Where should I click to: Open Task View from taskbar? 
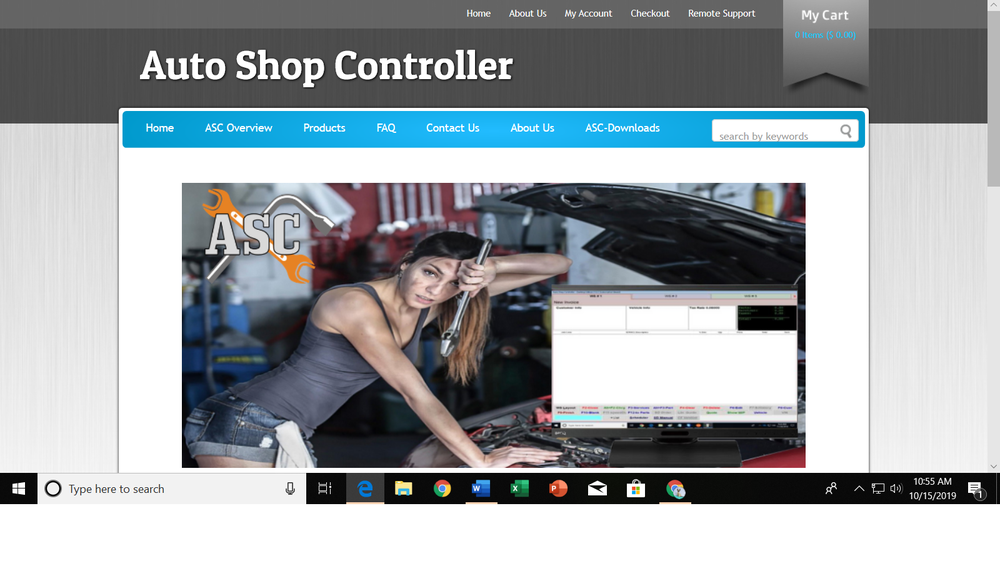click(x=325, y=489)
